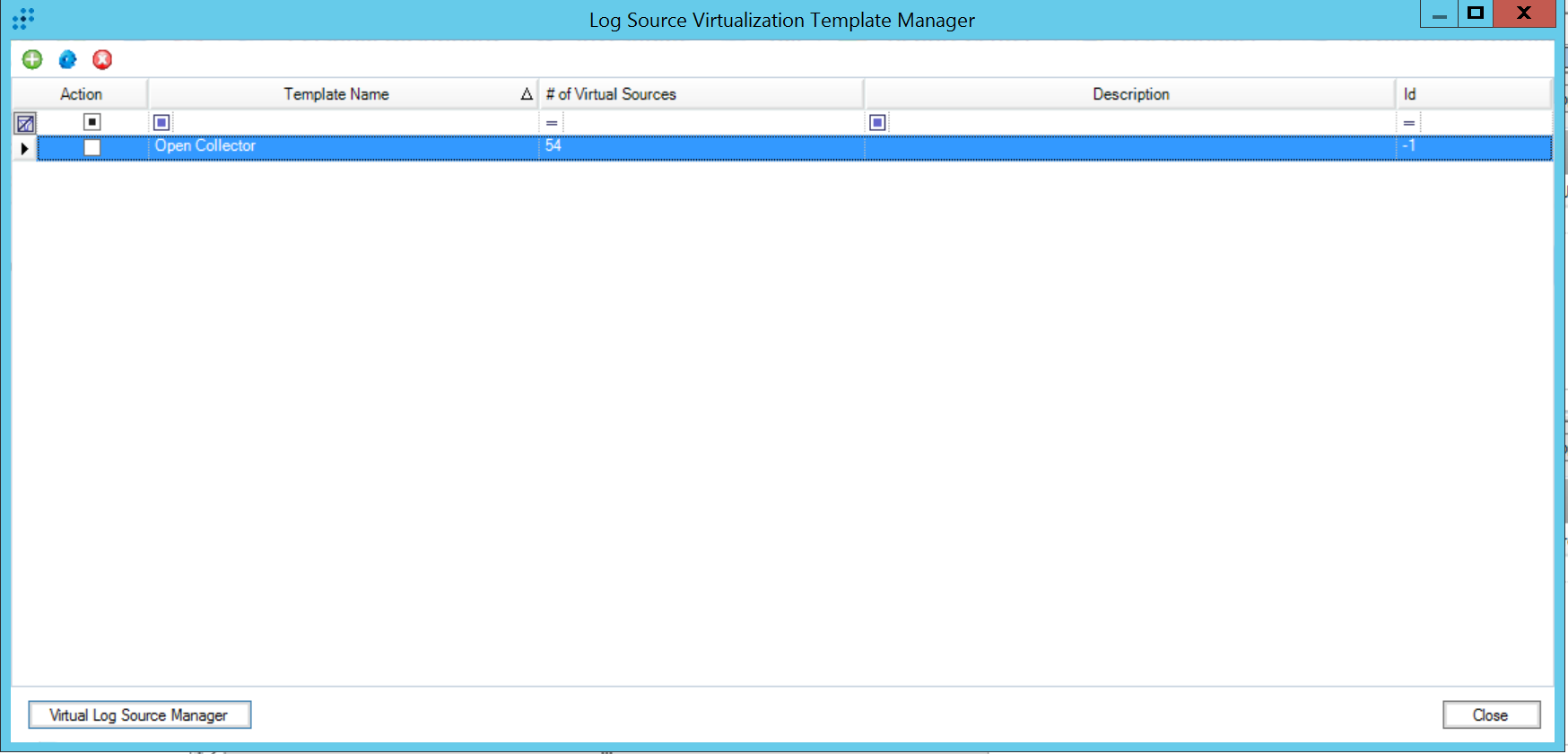Check the Action checkbox for Open Collector

[x=92, y=147]
